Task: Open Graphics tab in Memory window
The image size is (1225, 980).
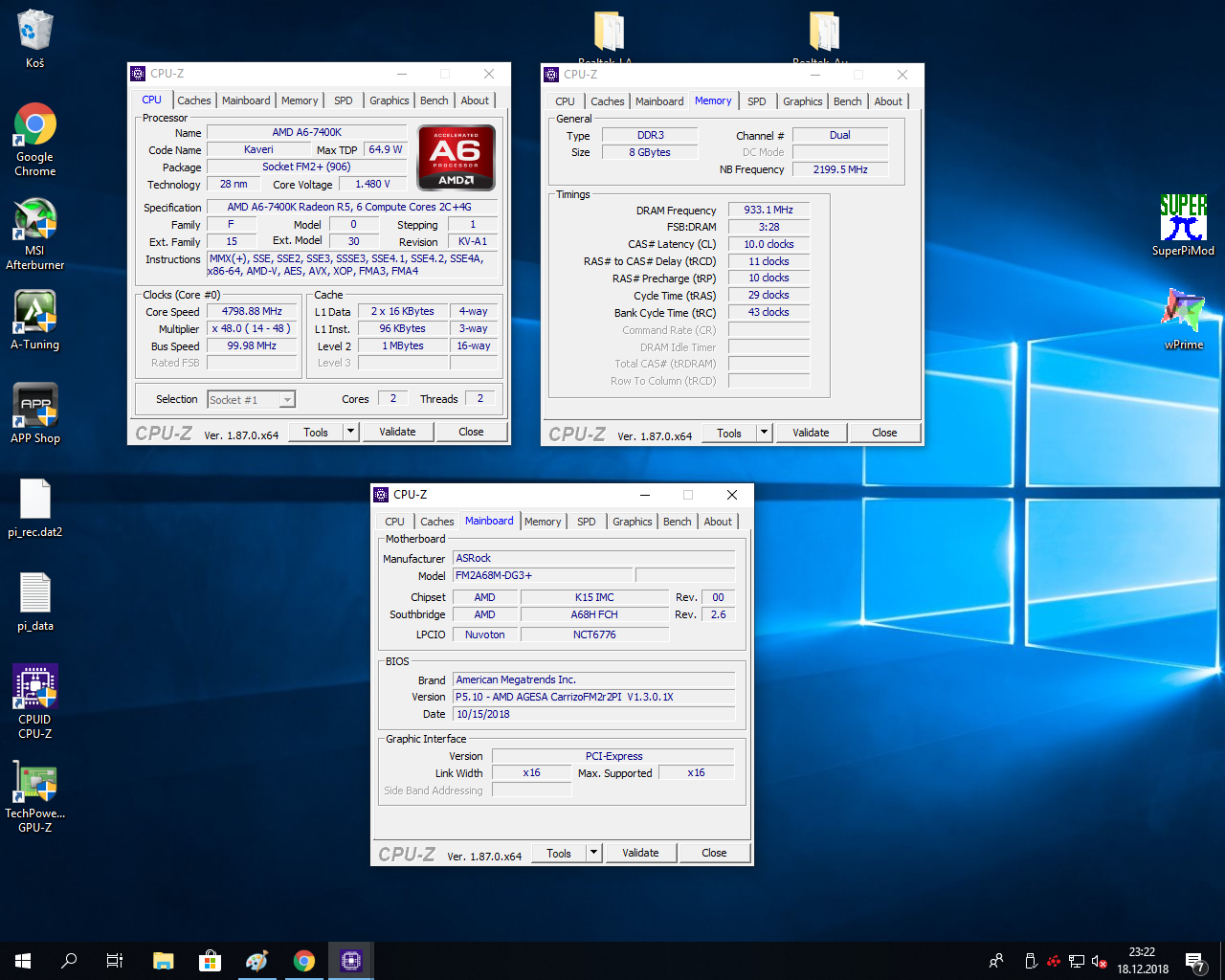Action: 802,101
